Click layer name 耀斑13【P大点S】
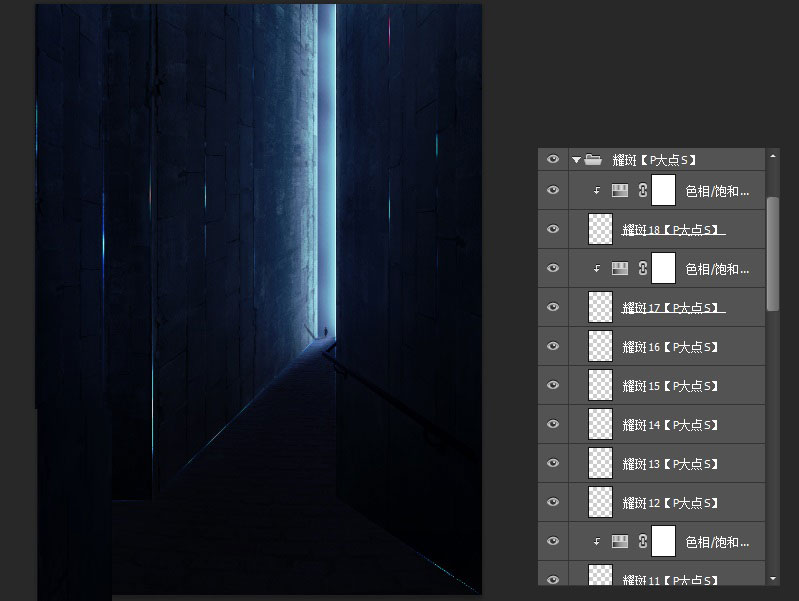 click(670, 464)
